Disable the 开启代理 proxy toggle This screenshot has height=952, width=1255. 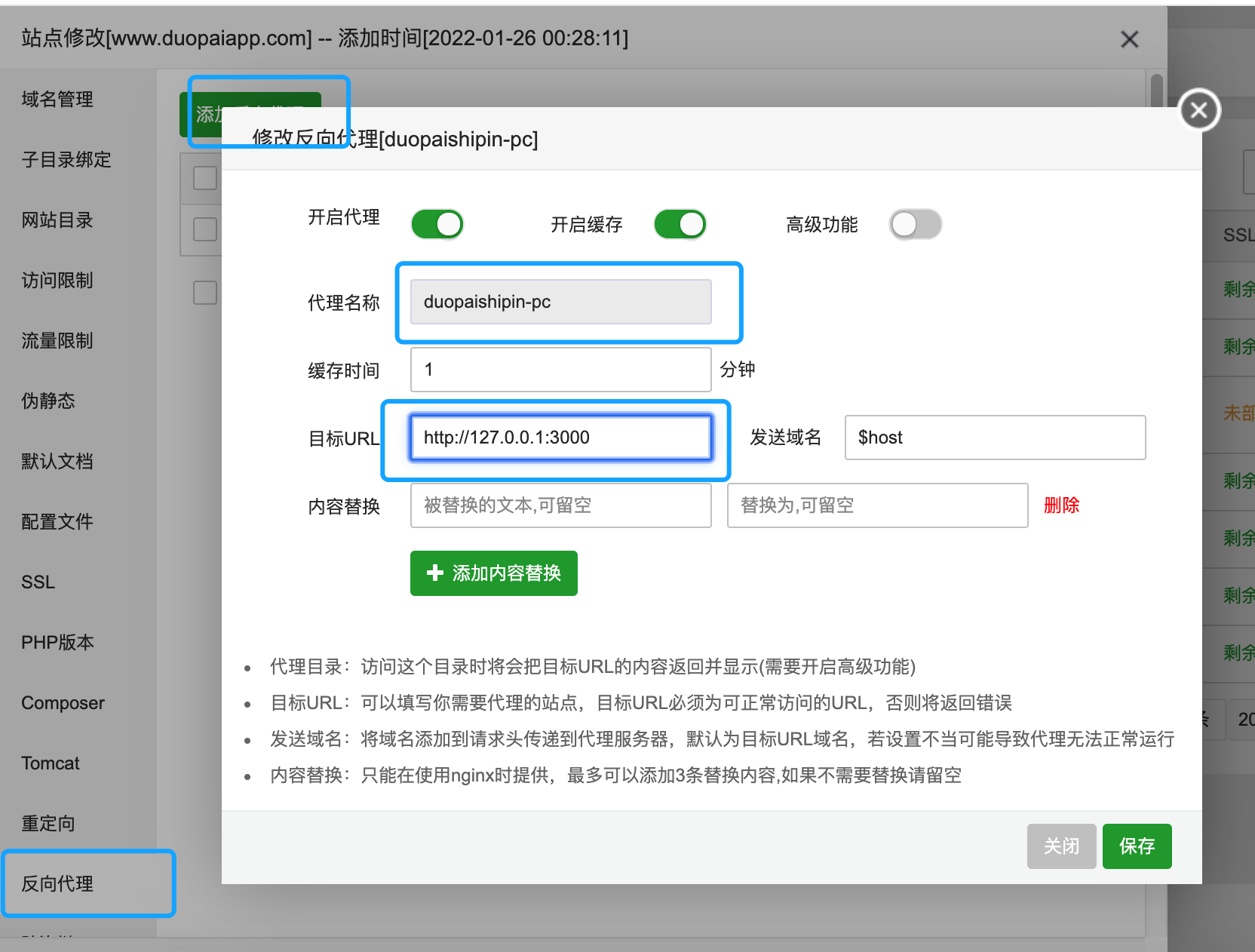437,223
